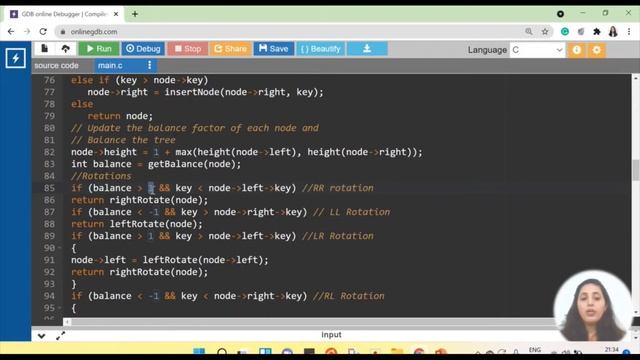The image size is (640, 360).
Task: Open the Extensions puzzle icon
Action: pyautogui.click(x=597, y=31)
